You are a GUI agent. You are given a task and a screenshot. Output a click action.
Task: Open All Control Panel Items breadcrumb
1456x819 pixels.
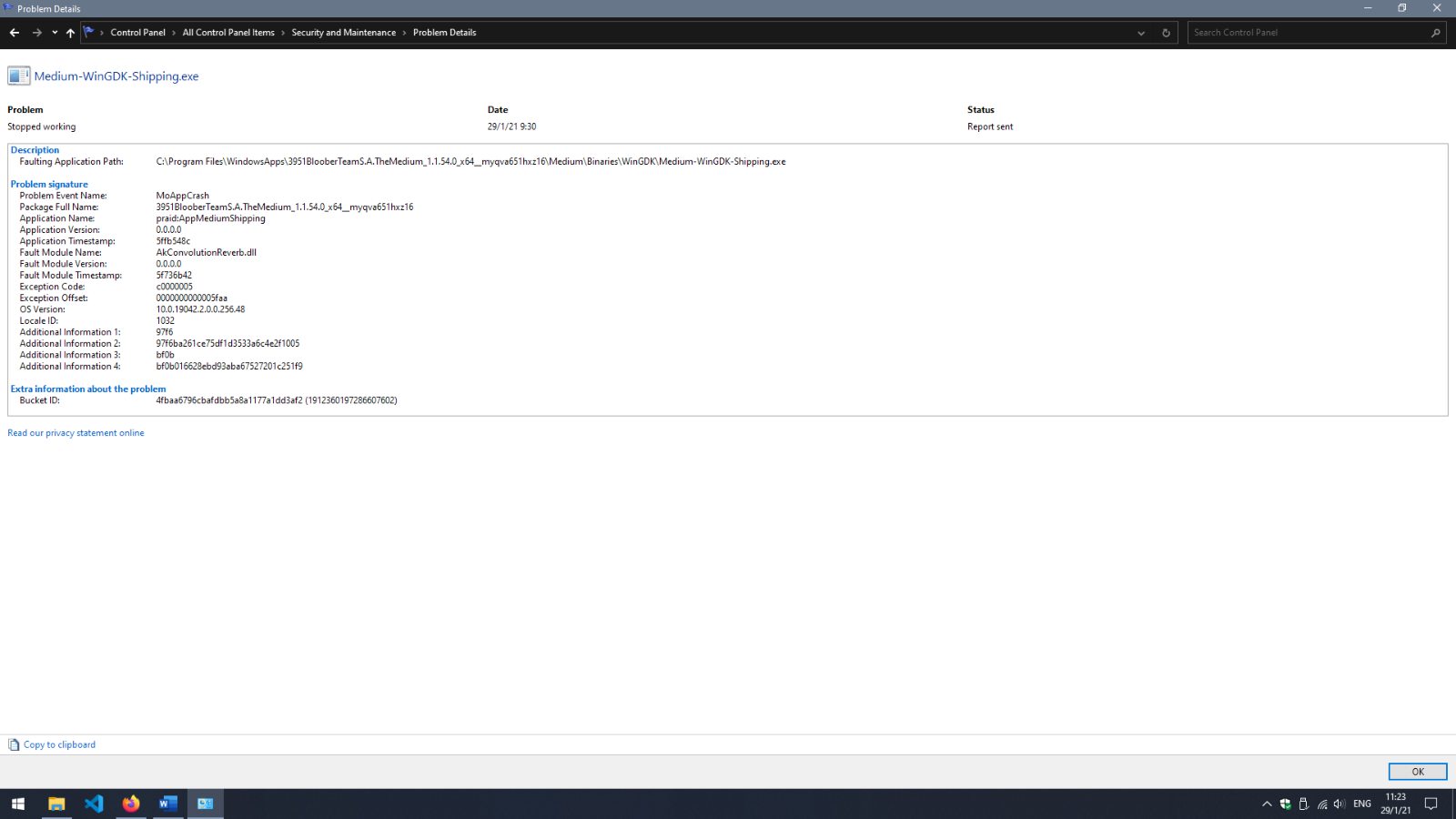point(228,33)
